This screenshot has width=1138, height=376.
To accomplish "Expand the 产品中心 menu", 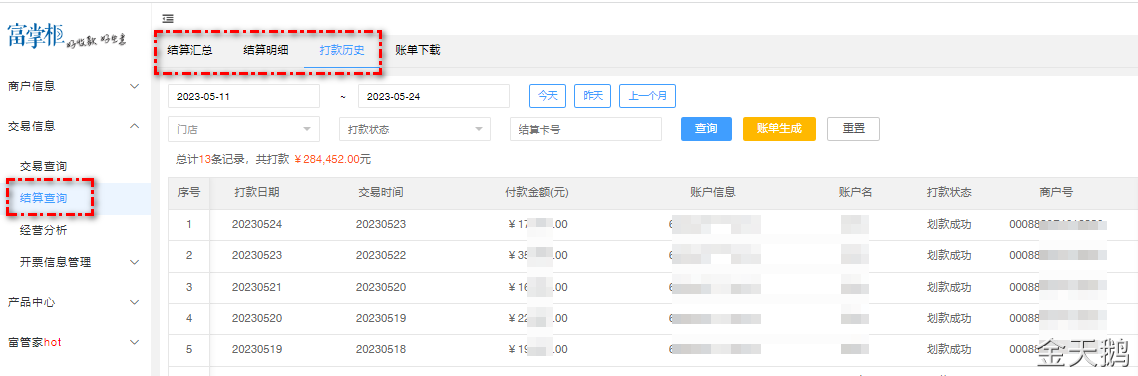I will point(134,302).
